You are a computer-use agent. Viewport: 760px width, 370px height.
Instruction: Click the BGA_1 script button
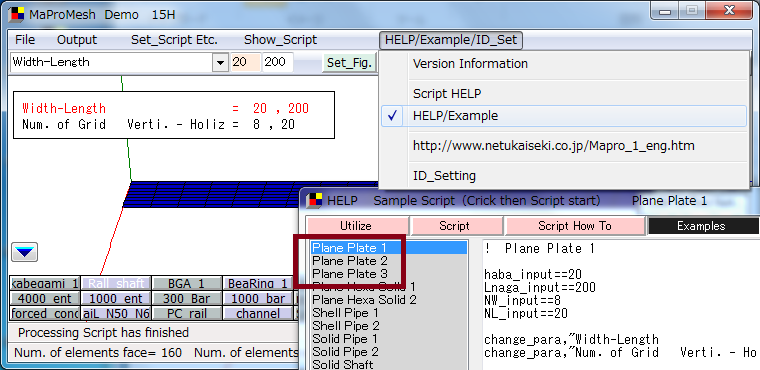pos(187,283)
